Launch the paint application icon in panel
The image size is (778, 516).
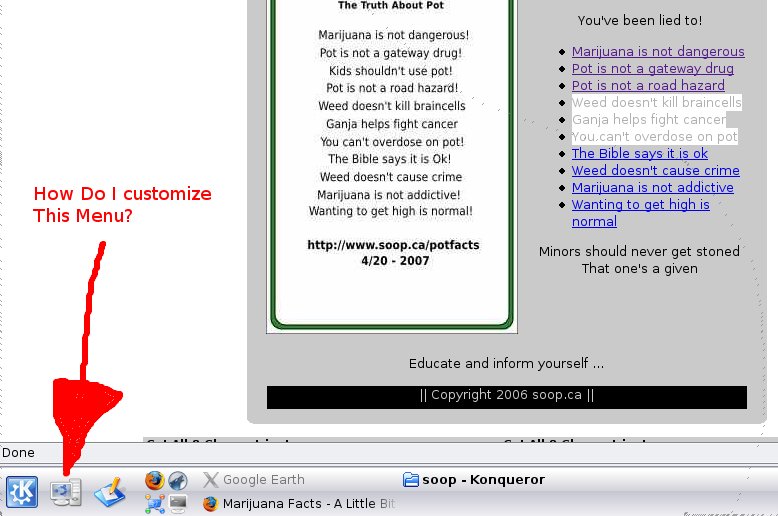pos(109,491)
